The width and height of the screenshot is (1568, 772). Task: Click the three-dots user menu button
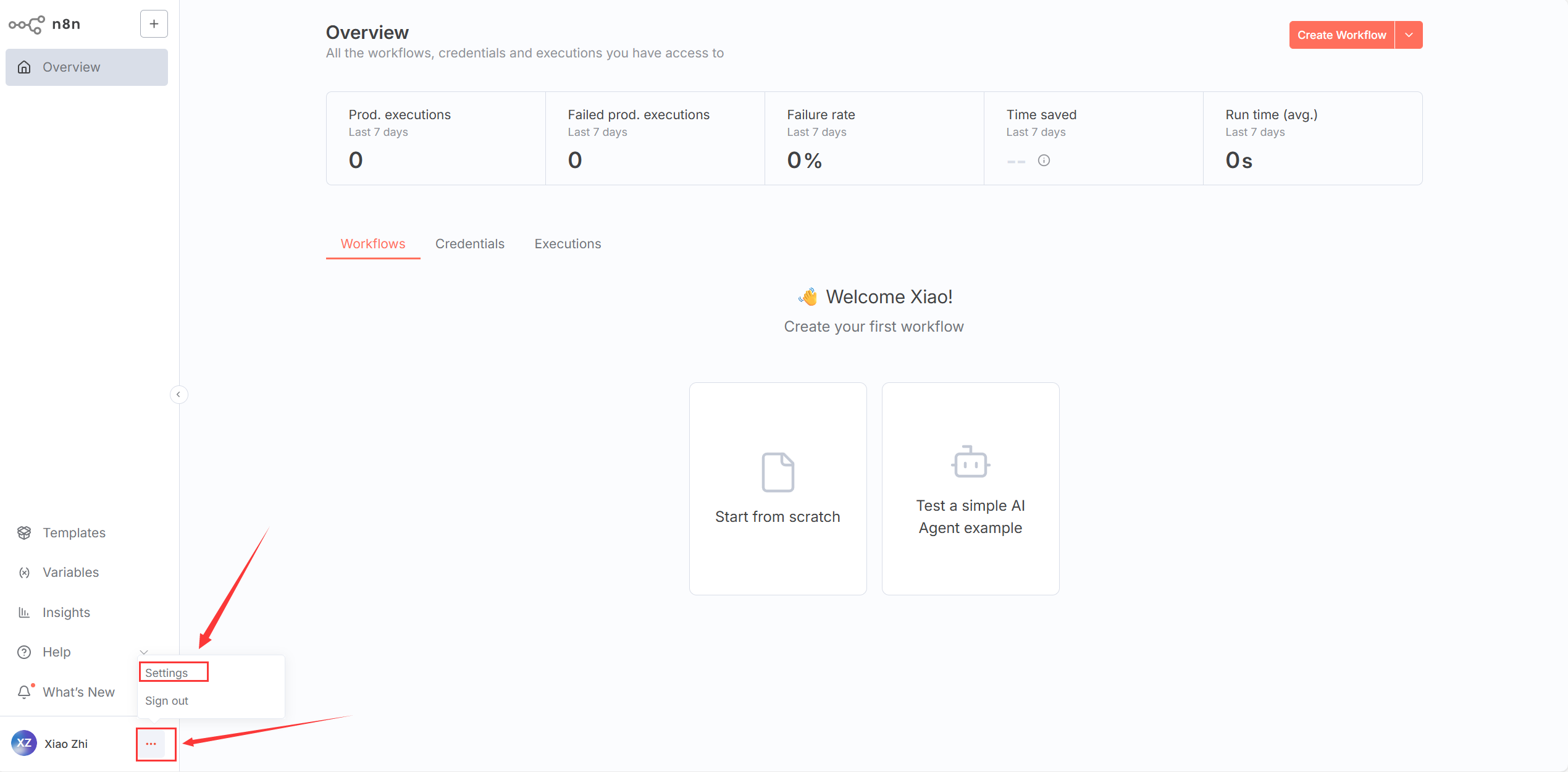pos(151,744)
